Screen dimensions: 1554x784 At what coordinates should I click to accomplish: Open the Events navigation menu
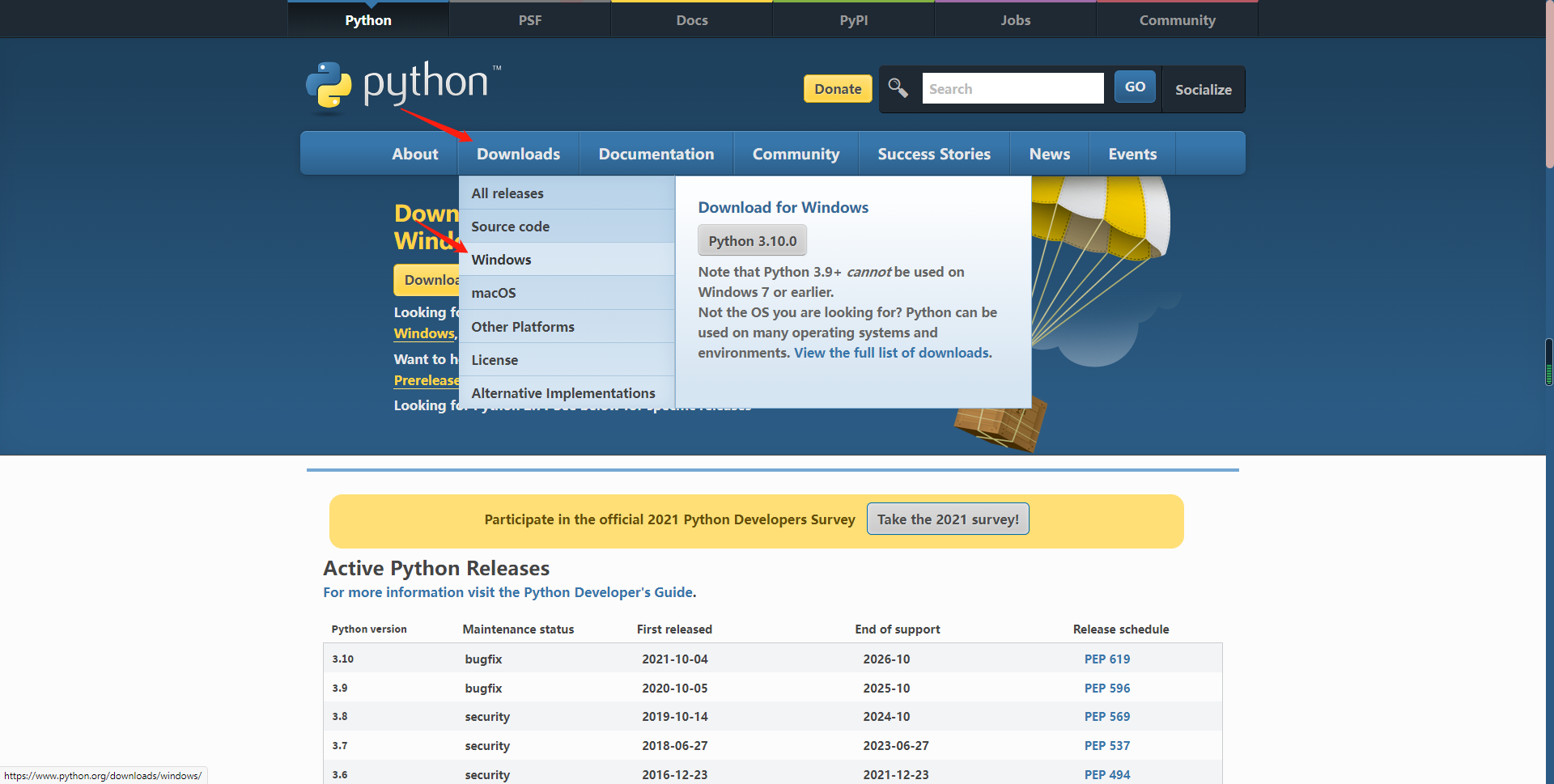(1132, 154)
